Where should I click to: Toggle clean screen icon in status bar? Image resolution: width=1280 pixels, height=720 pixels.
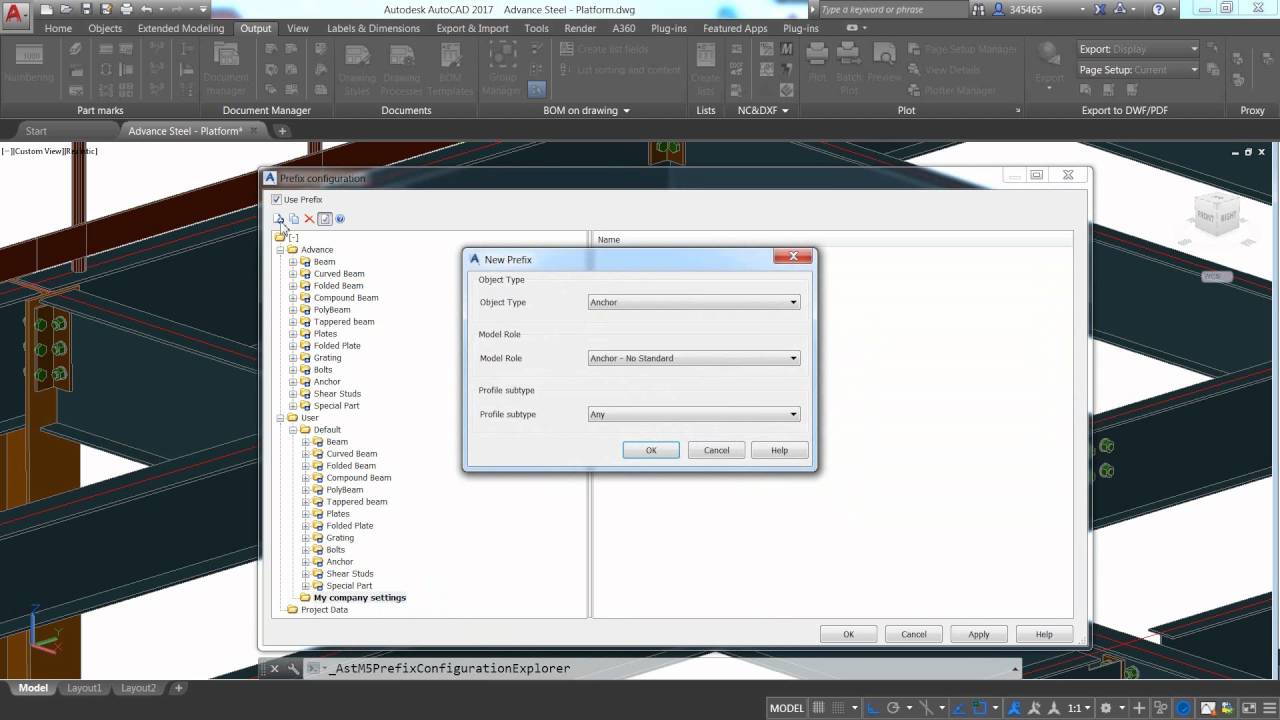click(1249, 708)
